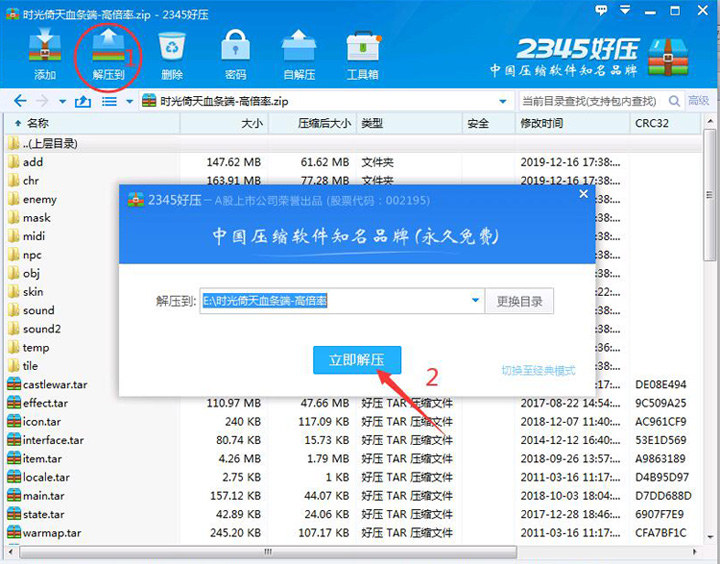
Task: Go back with the left arrow button
Action: [20, 101]
